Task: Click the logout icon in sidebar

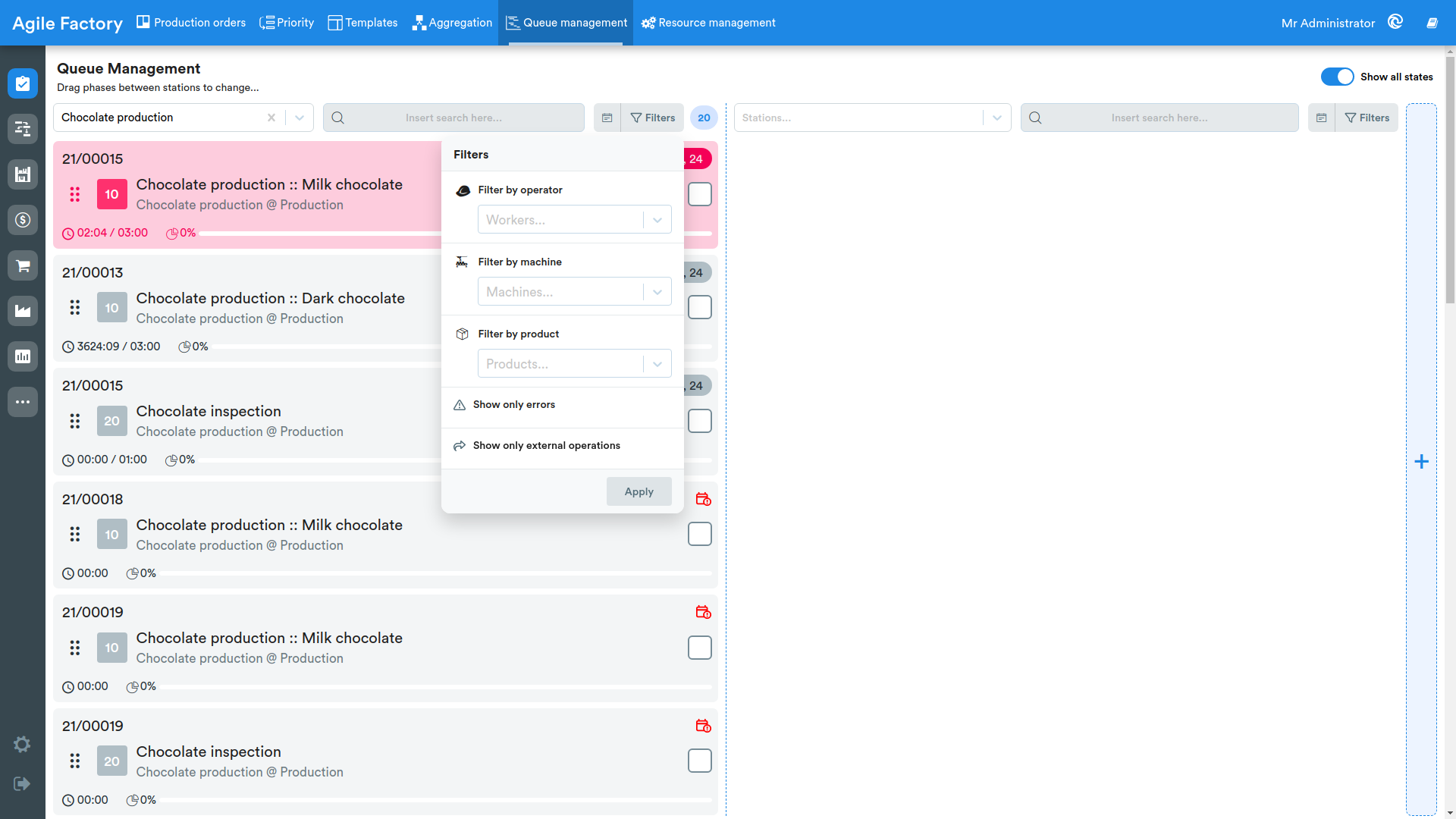Action: (x=22, y=783)
